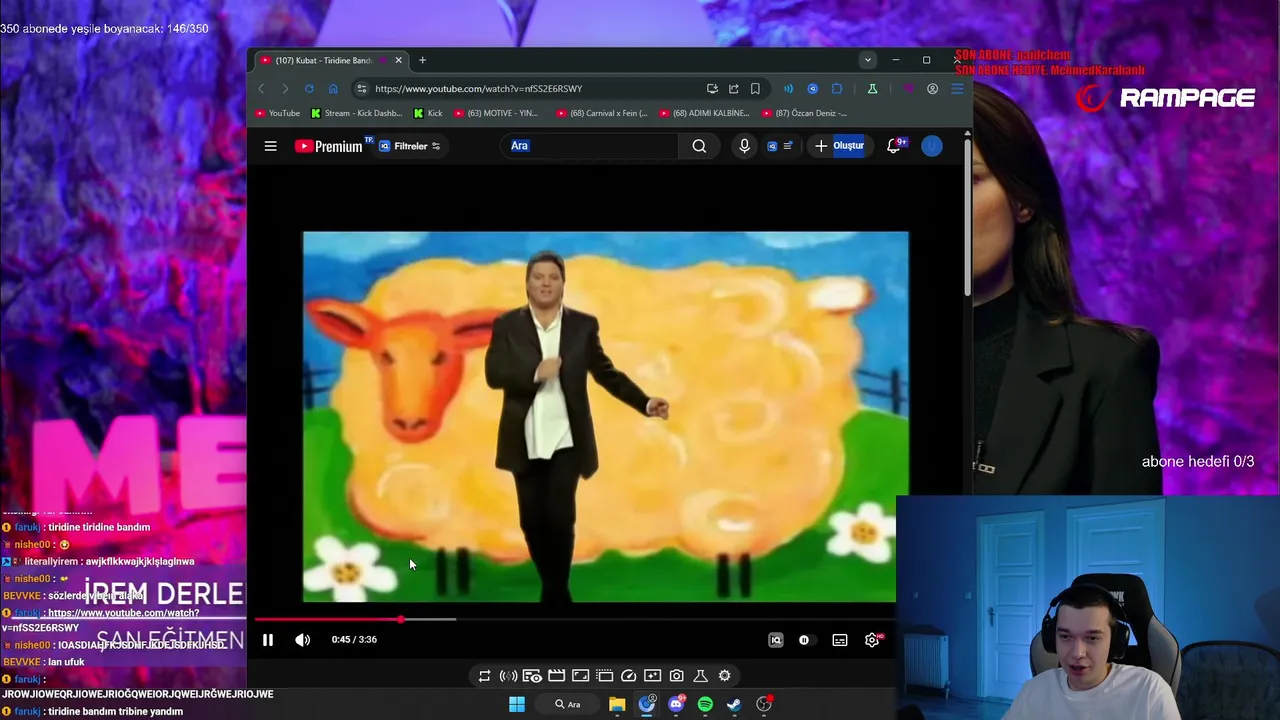Click the flask icon in the enhancer toolbar
This screenshot has height=720, width=1280.
click(x=700, y=676)
